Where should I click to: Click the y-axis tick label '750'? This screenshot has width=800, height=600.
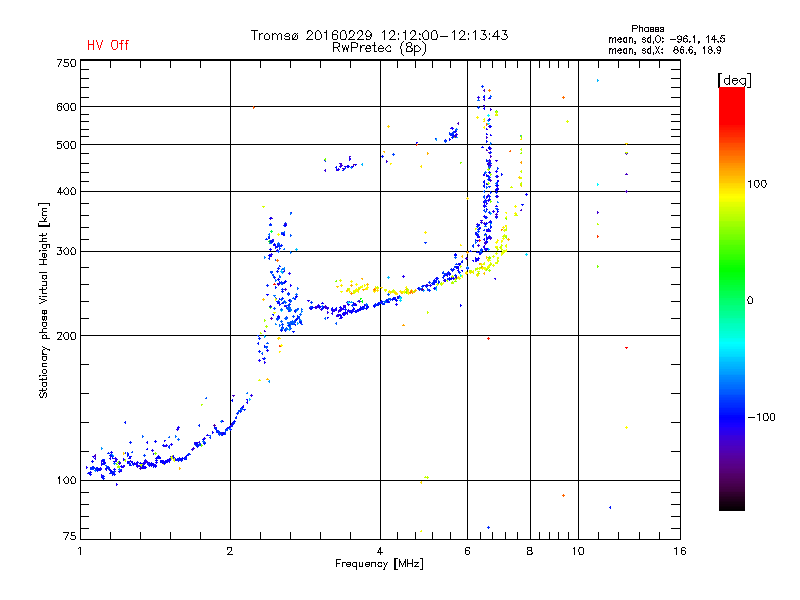point(66,64)
